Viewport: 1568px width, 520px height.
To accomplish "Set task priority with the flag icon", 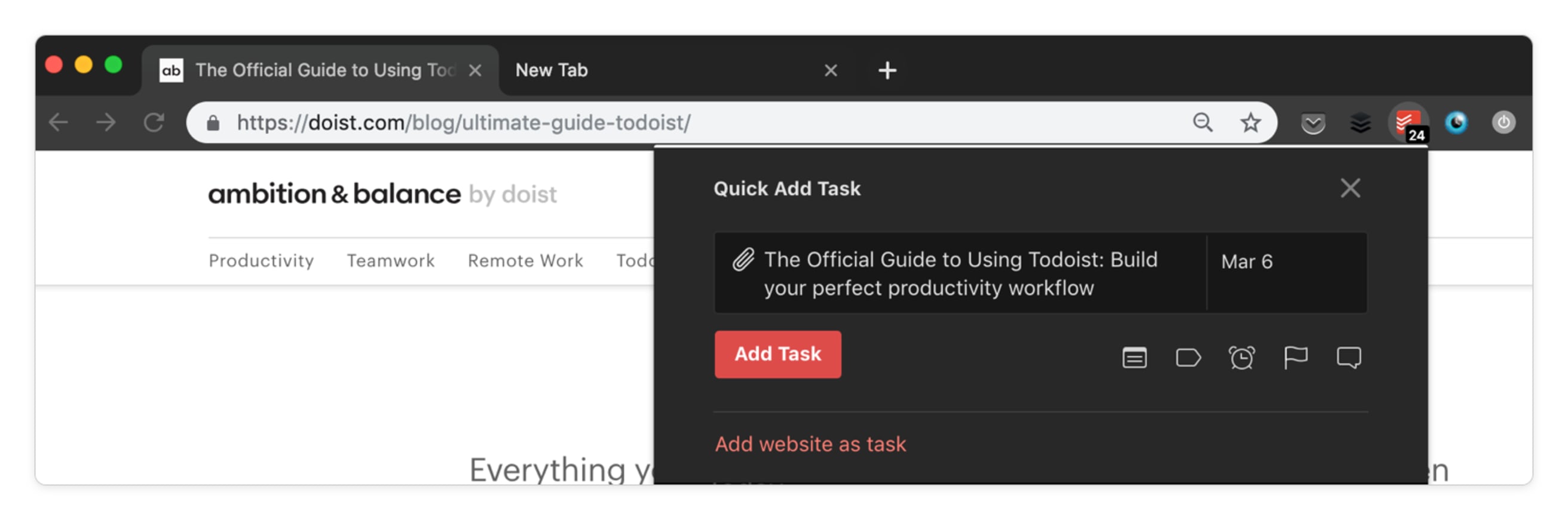I will click(1296, 358).
